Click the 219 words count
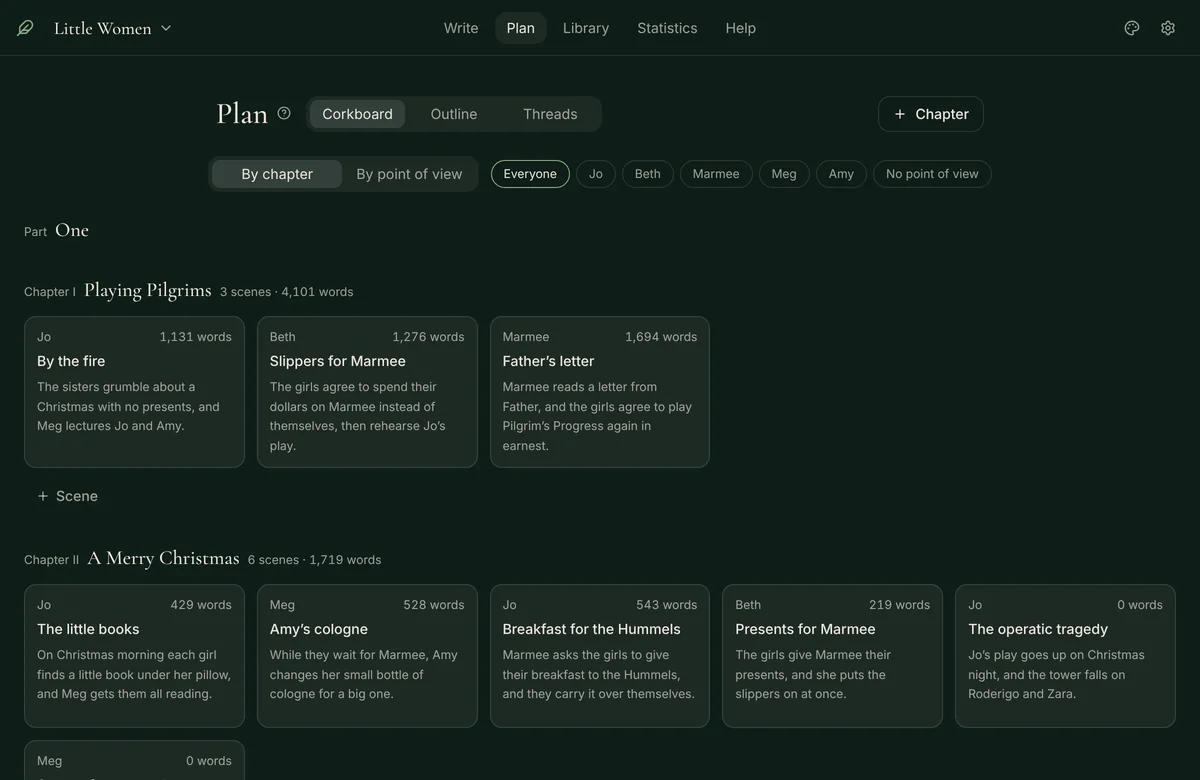 coord(900,605)
